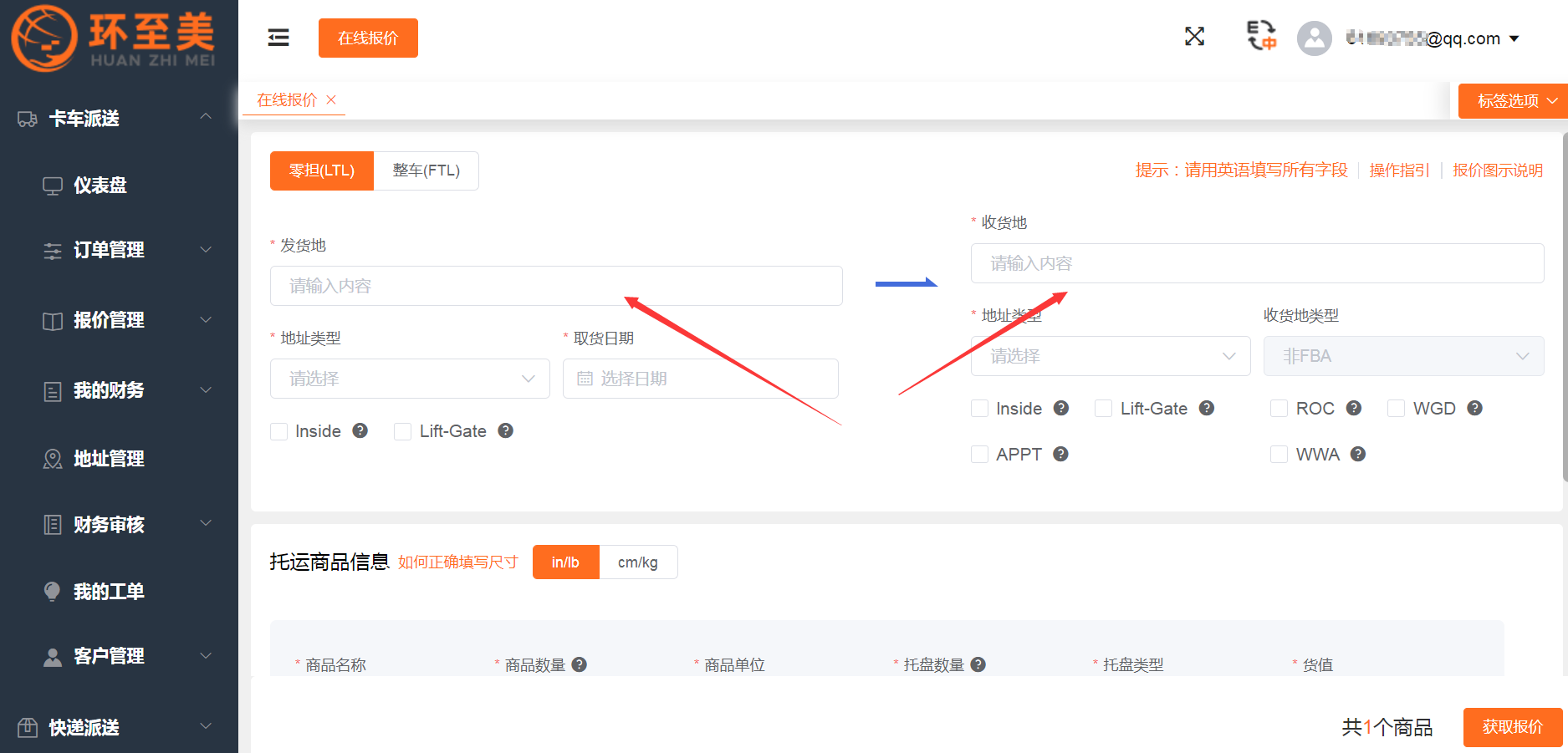
Task: Open the calendar icon in 取货日期 field
Action: click(587, 379)
